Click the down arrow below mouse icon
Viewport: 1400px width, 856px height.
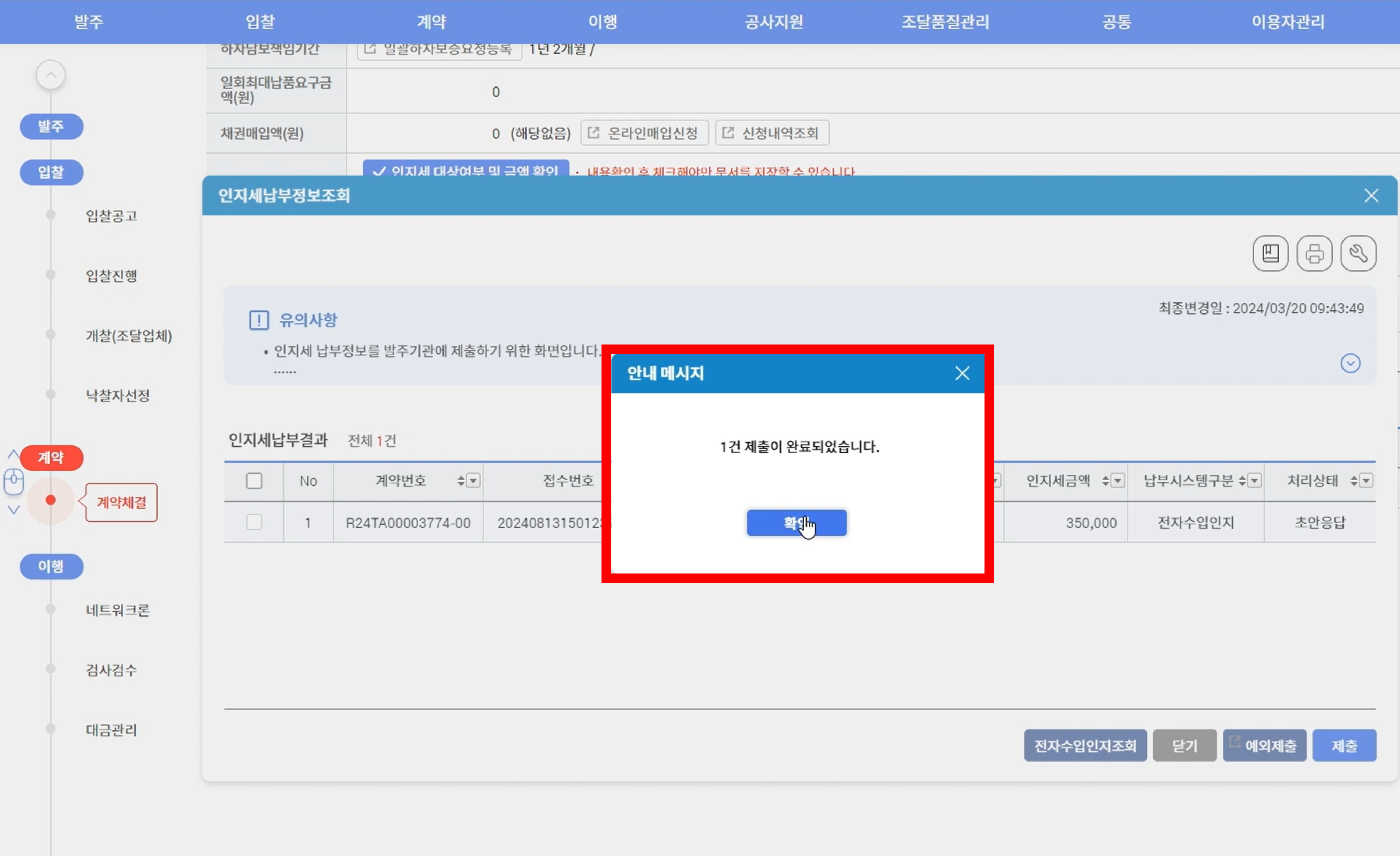[14, 509]
